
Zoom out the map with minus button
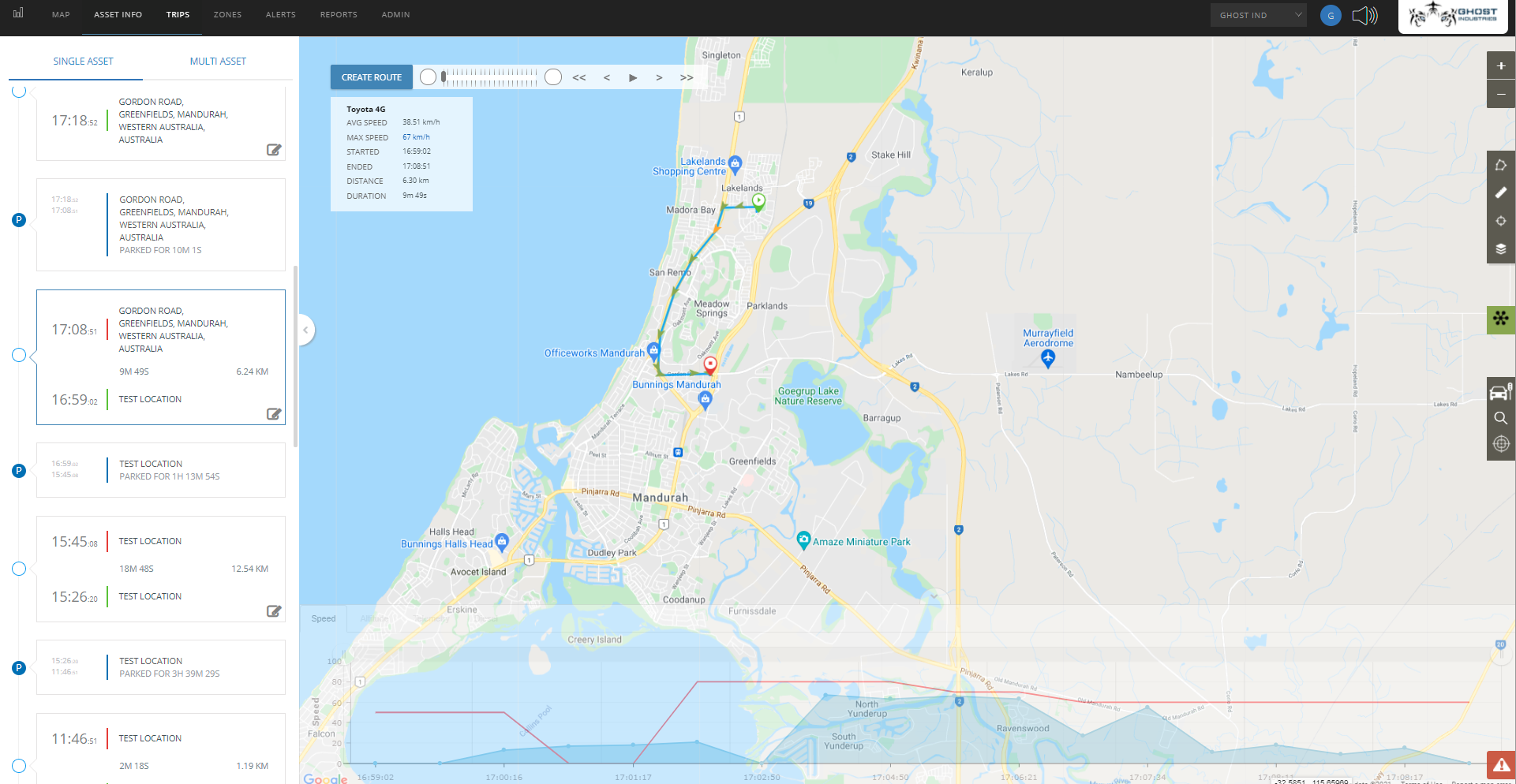[x=1501, y=94]
